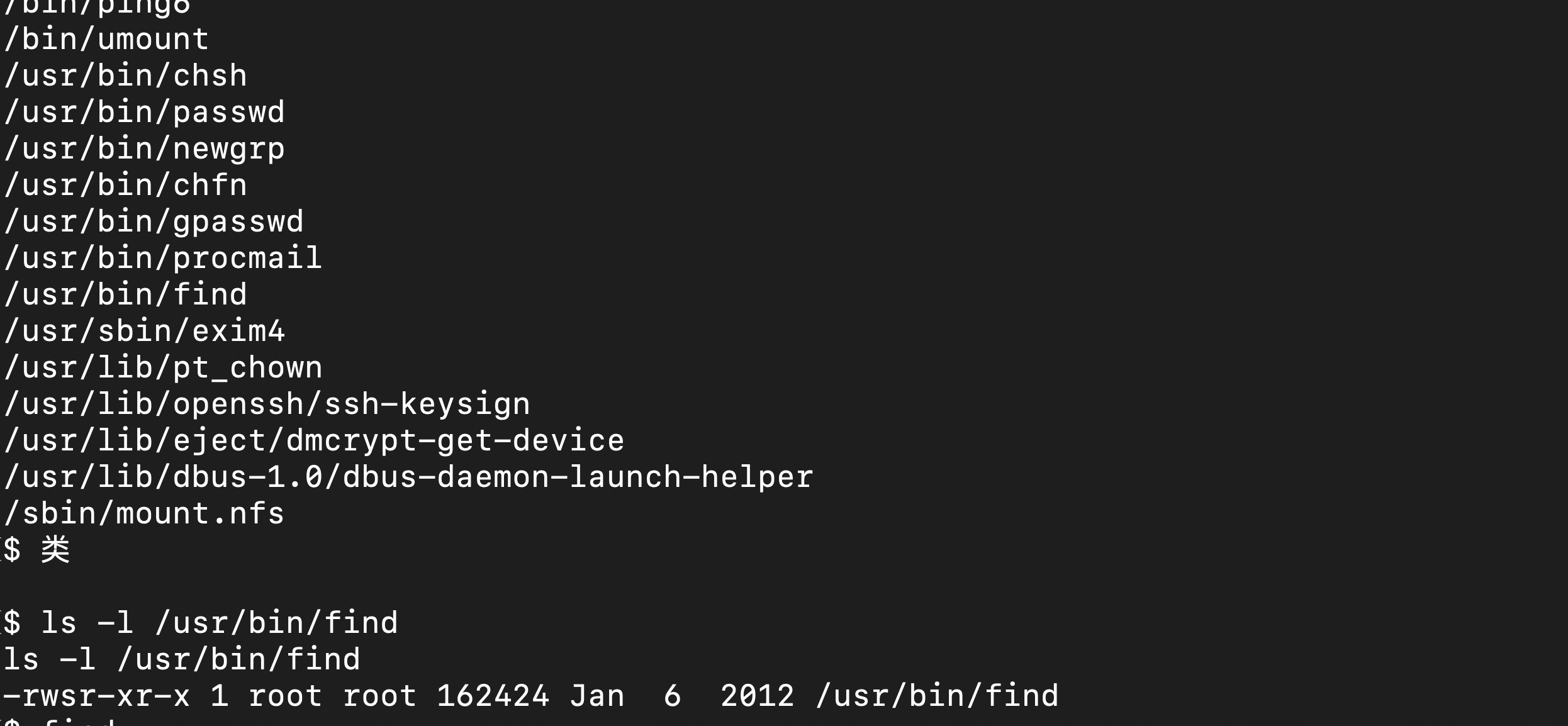Click the -rwsr-xr-x permission string
This screenshot has width=1568, height=726.
point(96,696)
